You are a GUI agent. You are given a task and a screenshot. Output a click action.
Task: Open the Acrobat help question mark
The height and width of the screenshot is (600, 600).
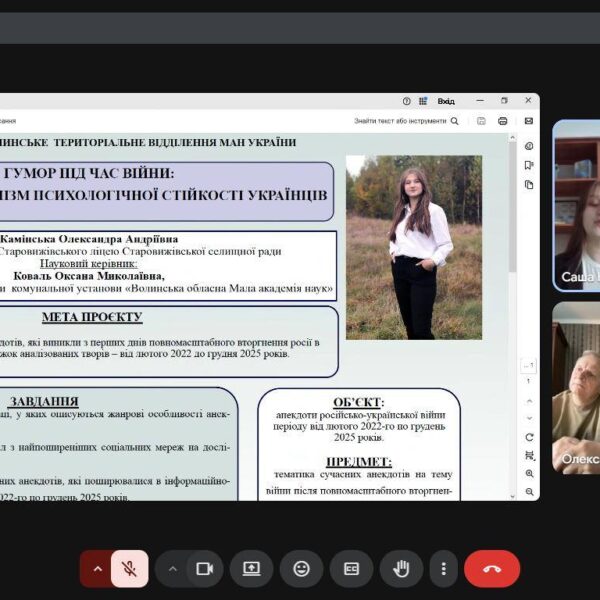(x=406, y=101)
